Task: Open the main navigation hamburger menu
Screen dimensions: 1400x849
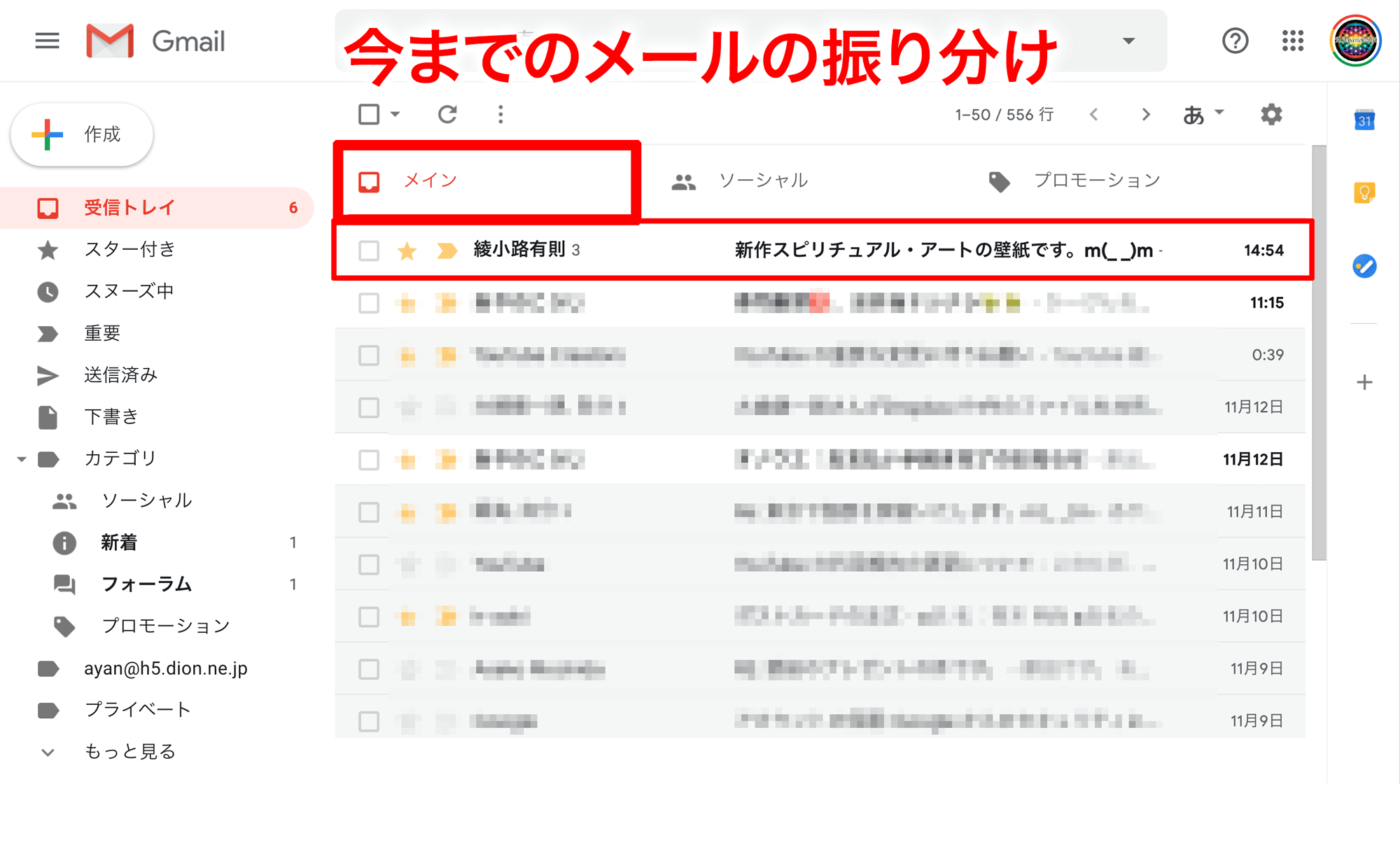Action: pos(46,41)
